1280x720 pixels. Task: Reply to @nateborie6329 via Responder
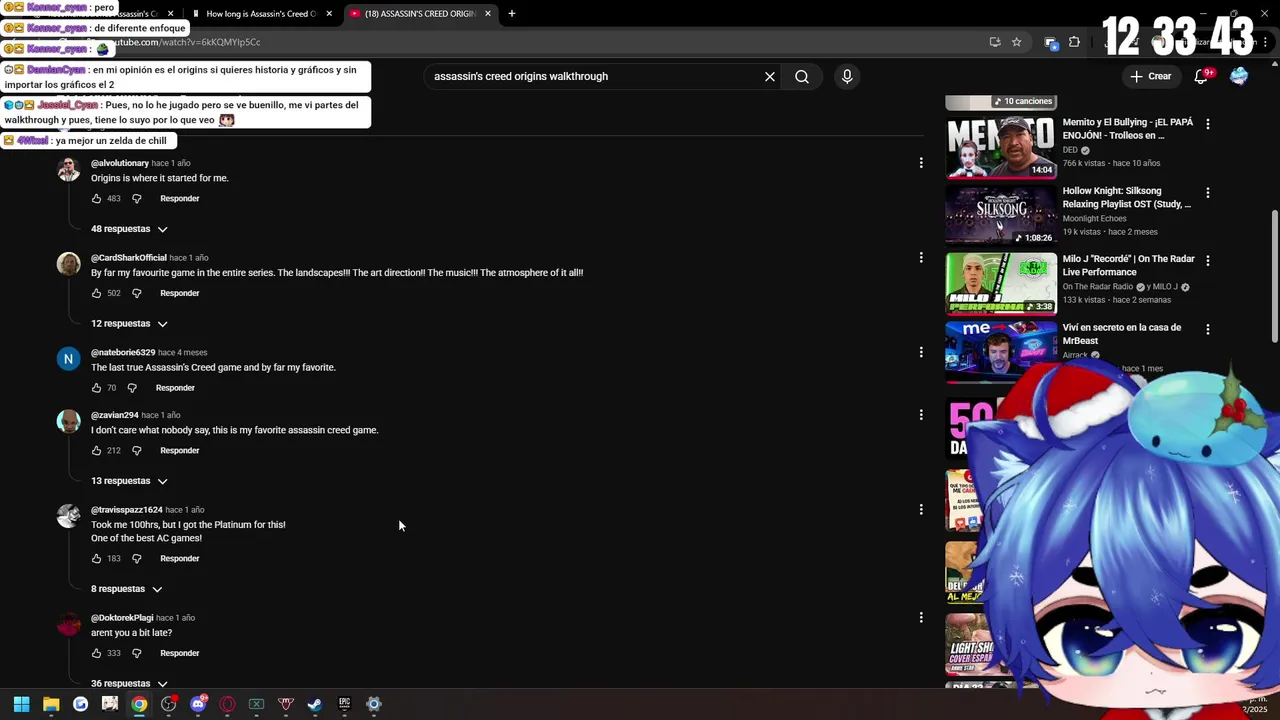[x=175, y=388]
